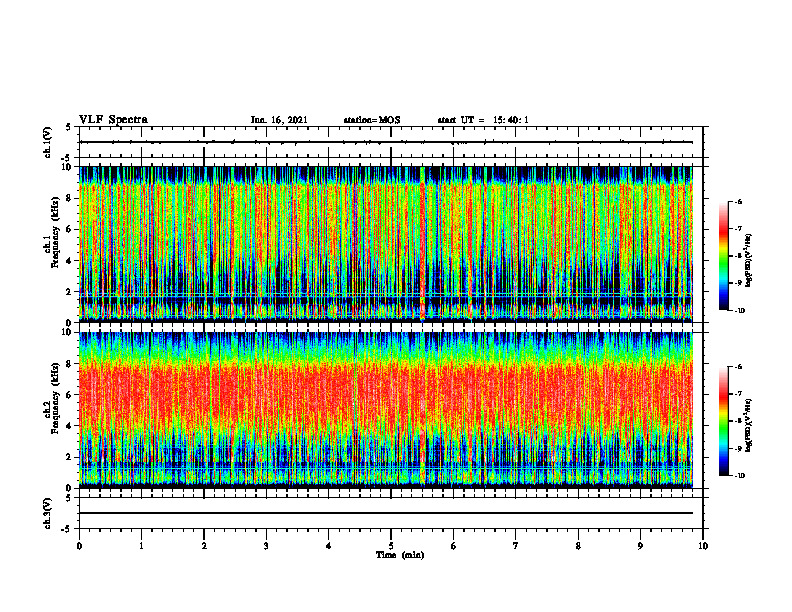
Task: Click the "-10" label on ch.1 colorbar
Action: click(739, 311)
